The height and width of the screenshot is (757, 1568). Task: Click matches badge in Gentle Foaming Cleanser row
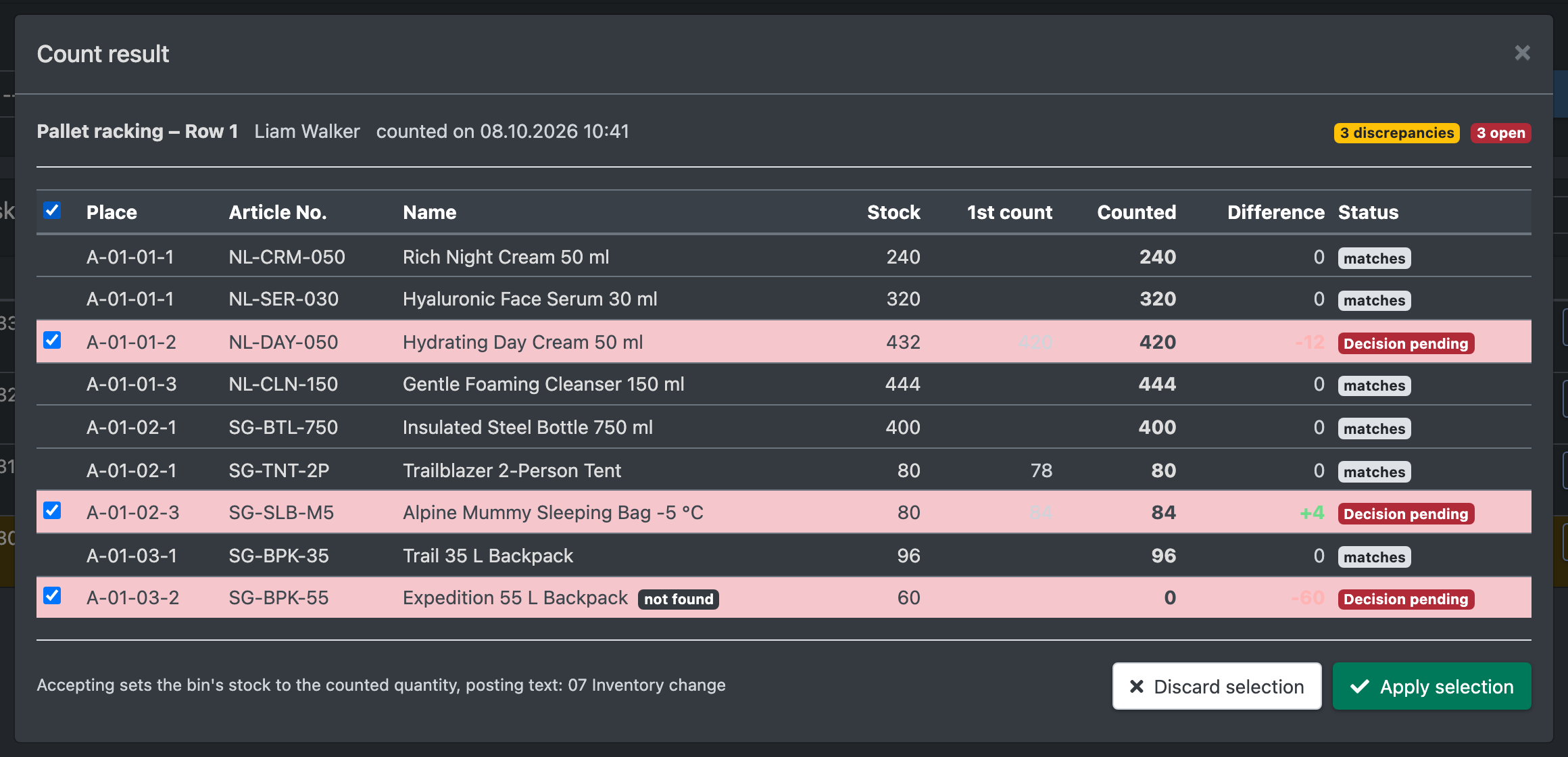[1374, 385]
